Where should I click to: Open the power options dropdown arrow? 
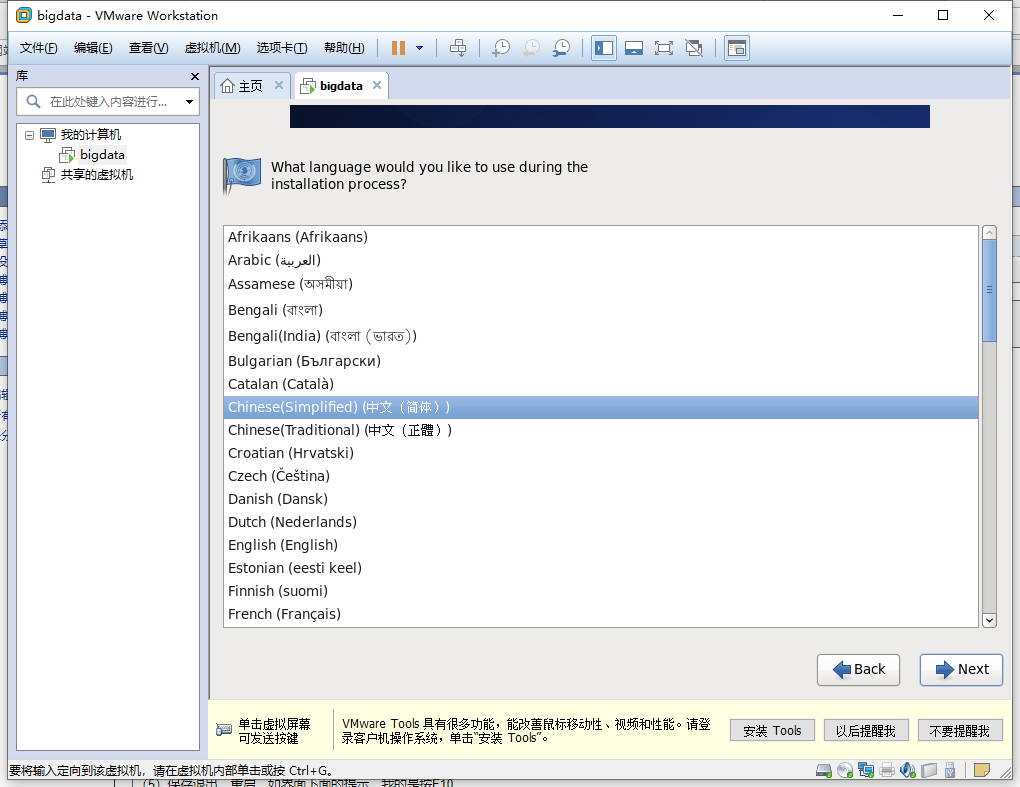pyautogui.click(x=420, y=47)
